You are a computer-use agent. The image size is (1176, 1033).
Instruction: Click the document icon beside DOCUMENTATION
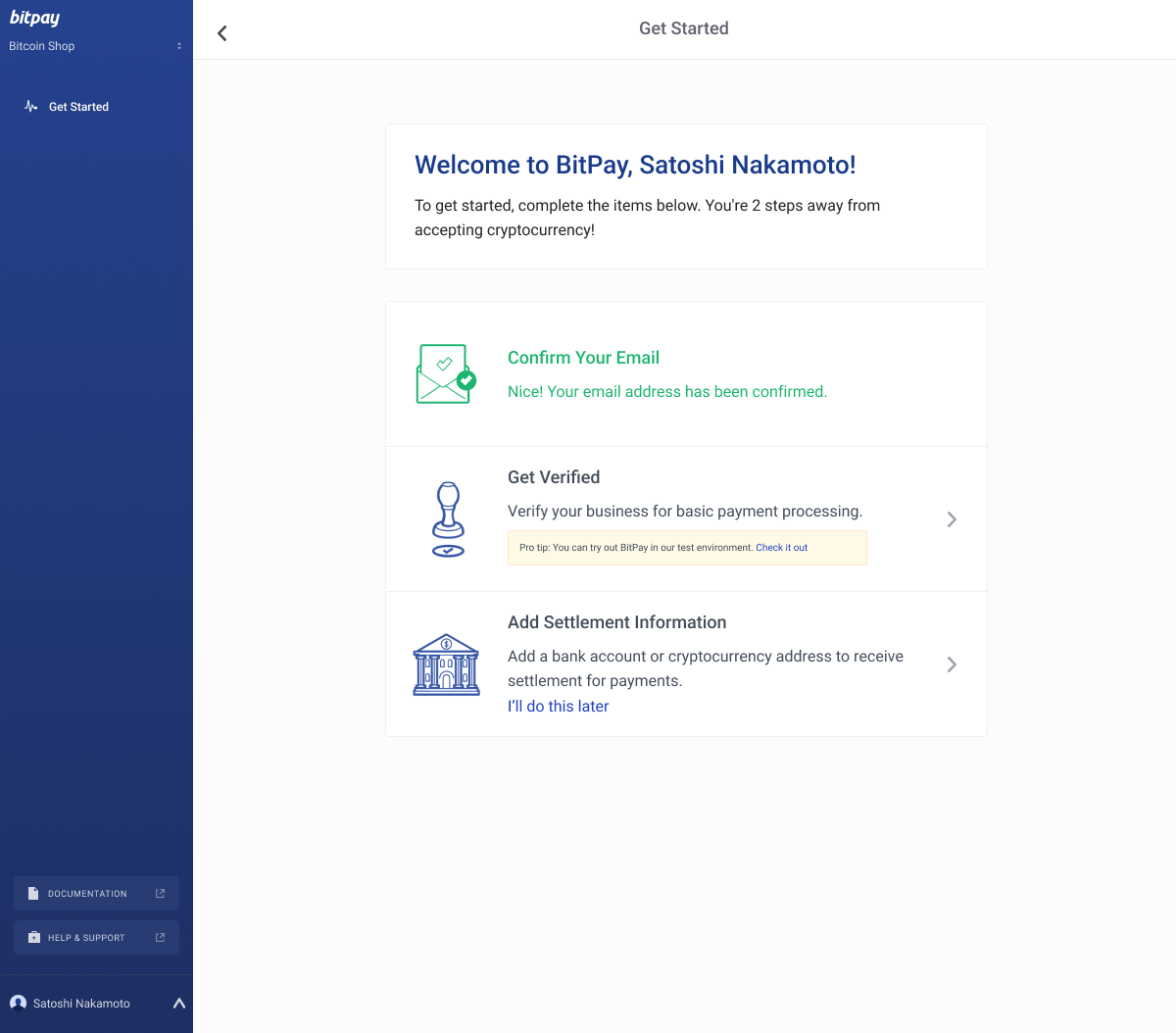33,894
